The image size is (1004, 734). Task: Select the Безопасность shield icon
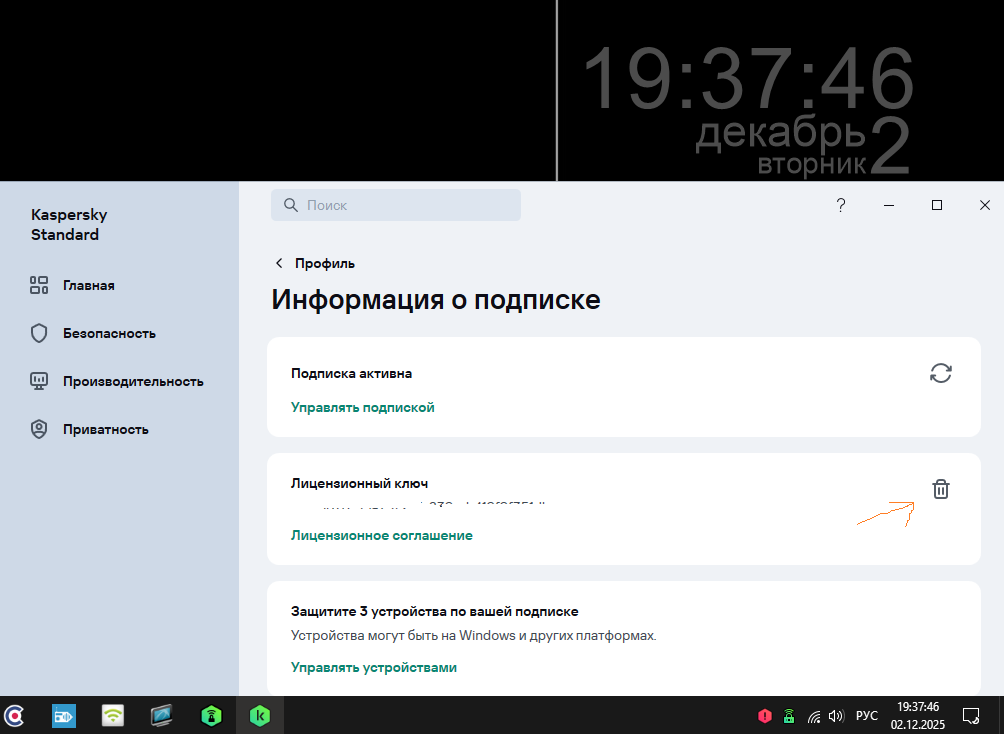click(x=39, y=333)
